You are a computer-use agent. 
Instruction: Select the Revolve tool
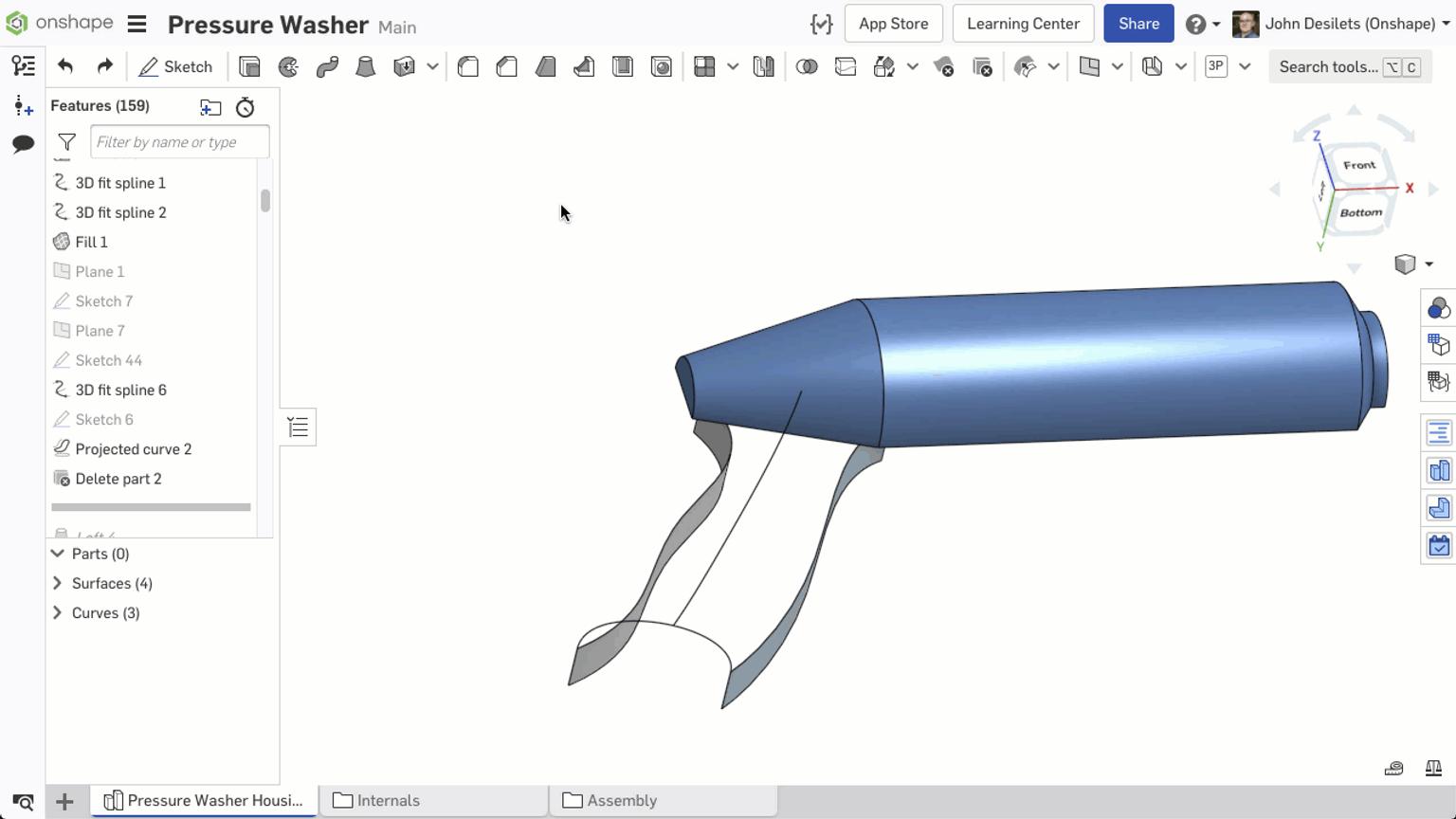[x=286, y=66]
